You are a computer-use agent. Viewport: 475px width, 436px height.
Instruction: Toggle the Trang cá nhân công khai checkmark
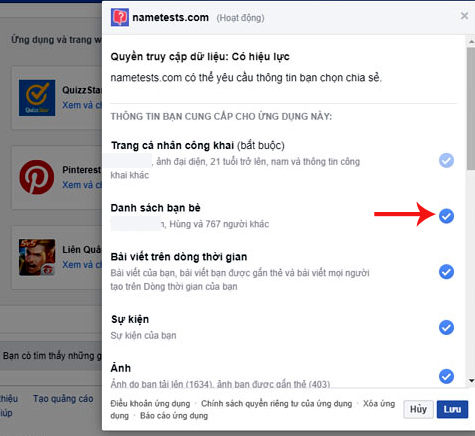click(x=446, y=160)
